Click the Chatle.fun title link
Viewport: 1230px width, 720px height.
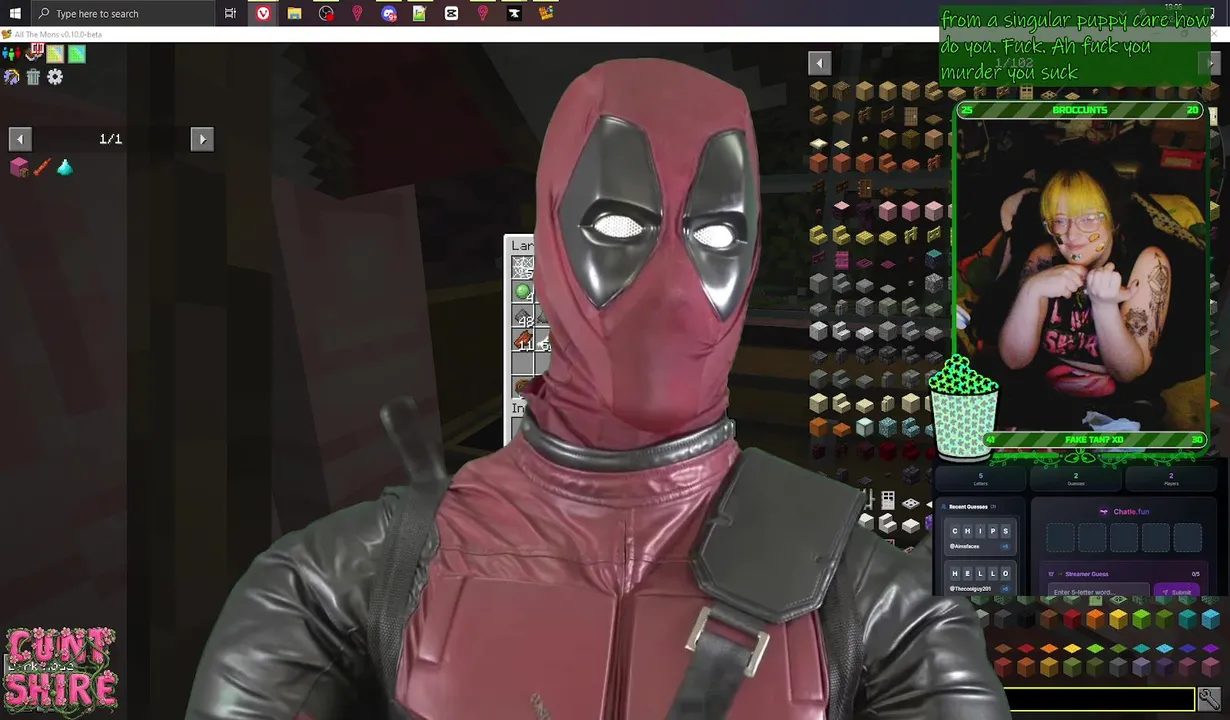coord(1131,512)
